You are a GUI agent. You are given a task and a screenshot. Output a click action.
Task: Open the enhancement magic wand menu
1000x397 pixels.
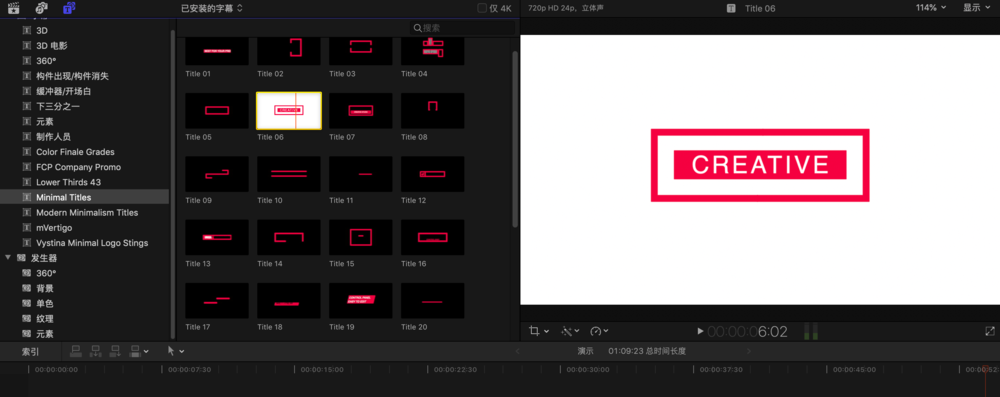tap(570, 331)
